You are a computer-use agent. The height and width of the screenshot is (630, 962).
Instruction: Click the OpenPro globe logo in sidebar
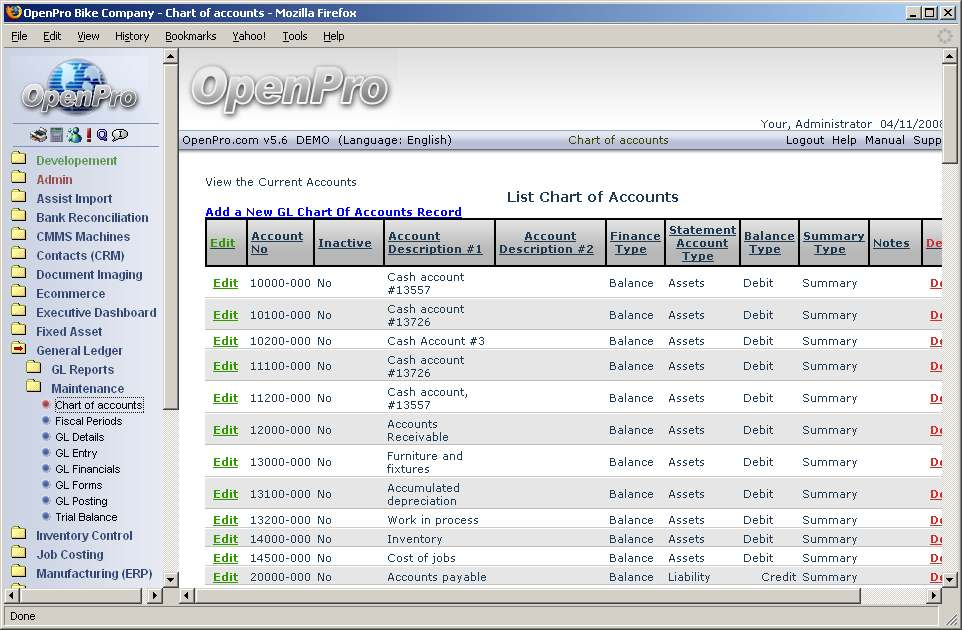click(x=79, y=87)
